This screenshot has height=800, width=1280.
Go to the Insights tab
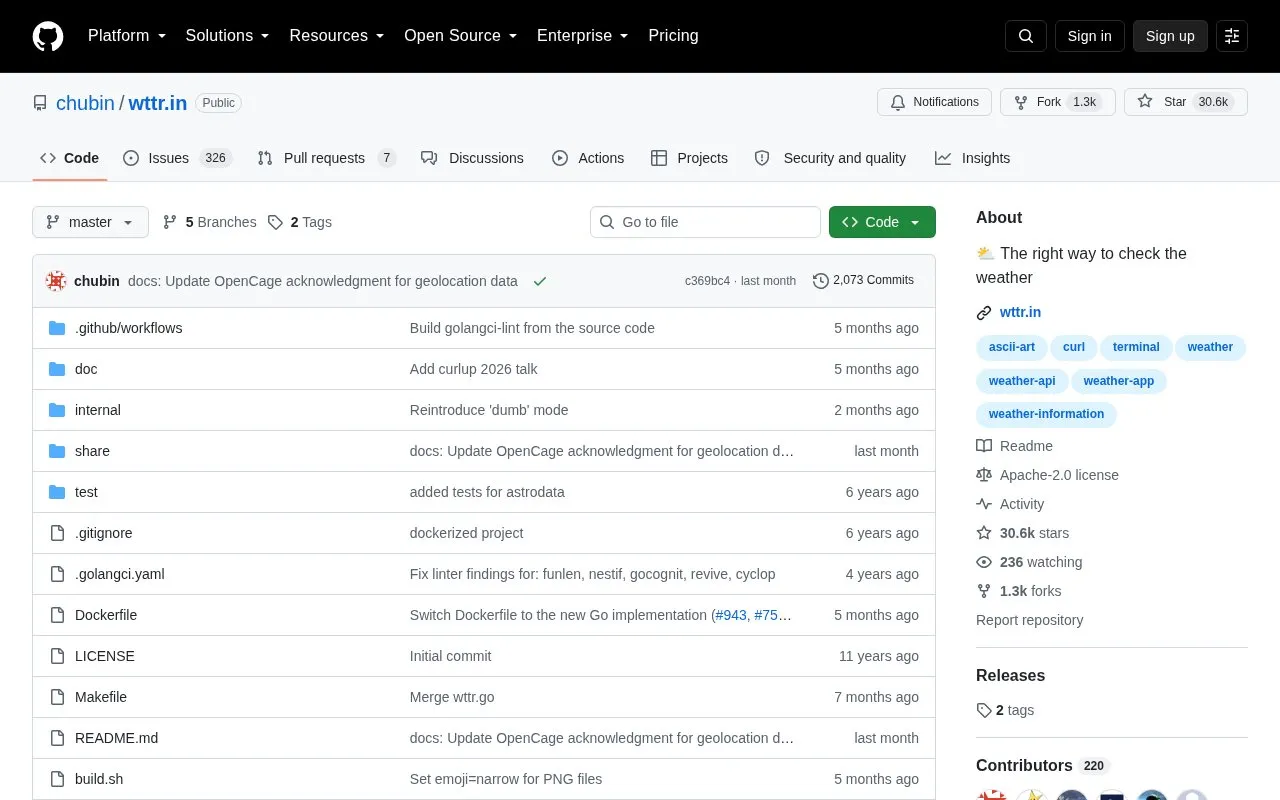click(x=972, y=158)
